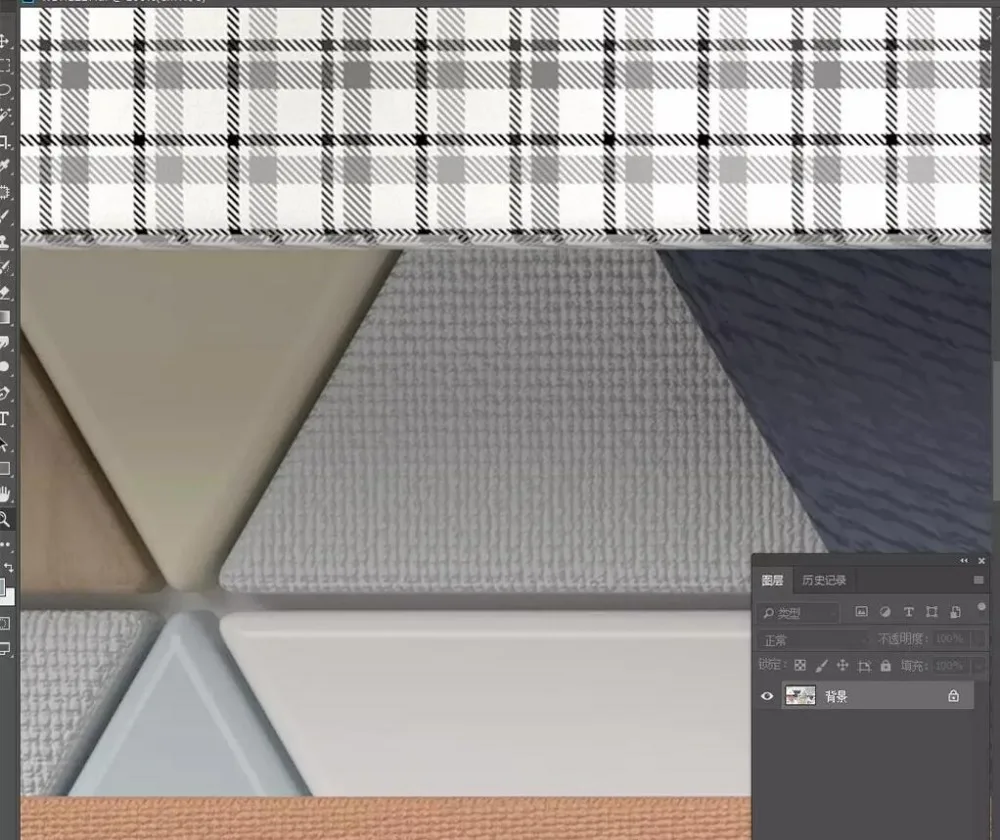The height and width of the screenshot is (840, 1000).
Task: Select the History Brush tool
Action: [4, 267]
